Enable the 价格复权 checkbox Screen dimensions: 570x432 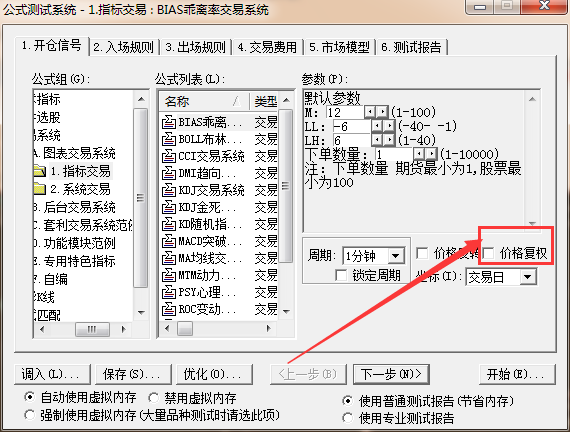tap(489, 253)
